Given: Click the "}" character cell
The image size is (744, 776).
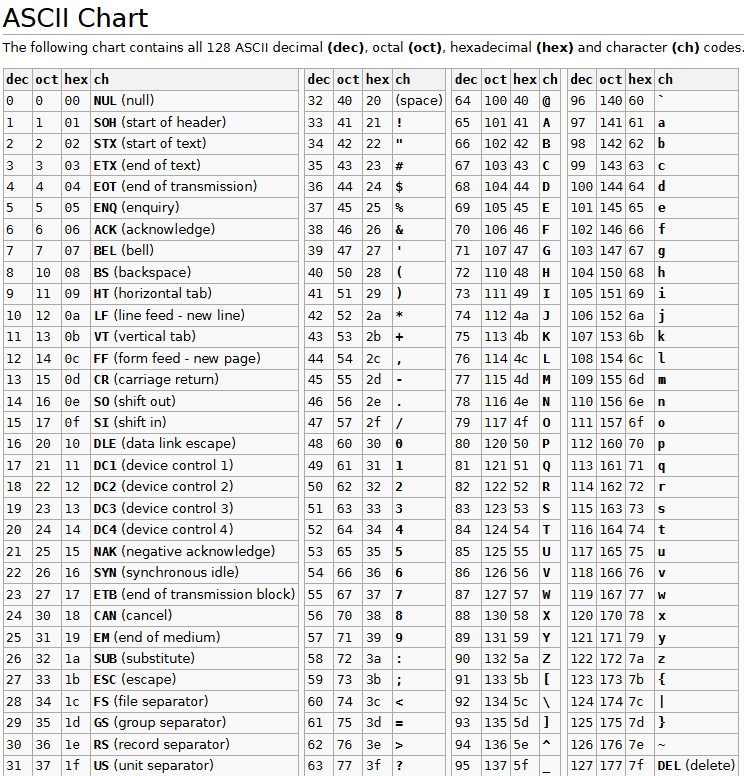Looking at the screenshot, I should click(x=696, y=723).
